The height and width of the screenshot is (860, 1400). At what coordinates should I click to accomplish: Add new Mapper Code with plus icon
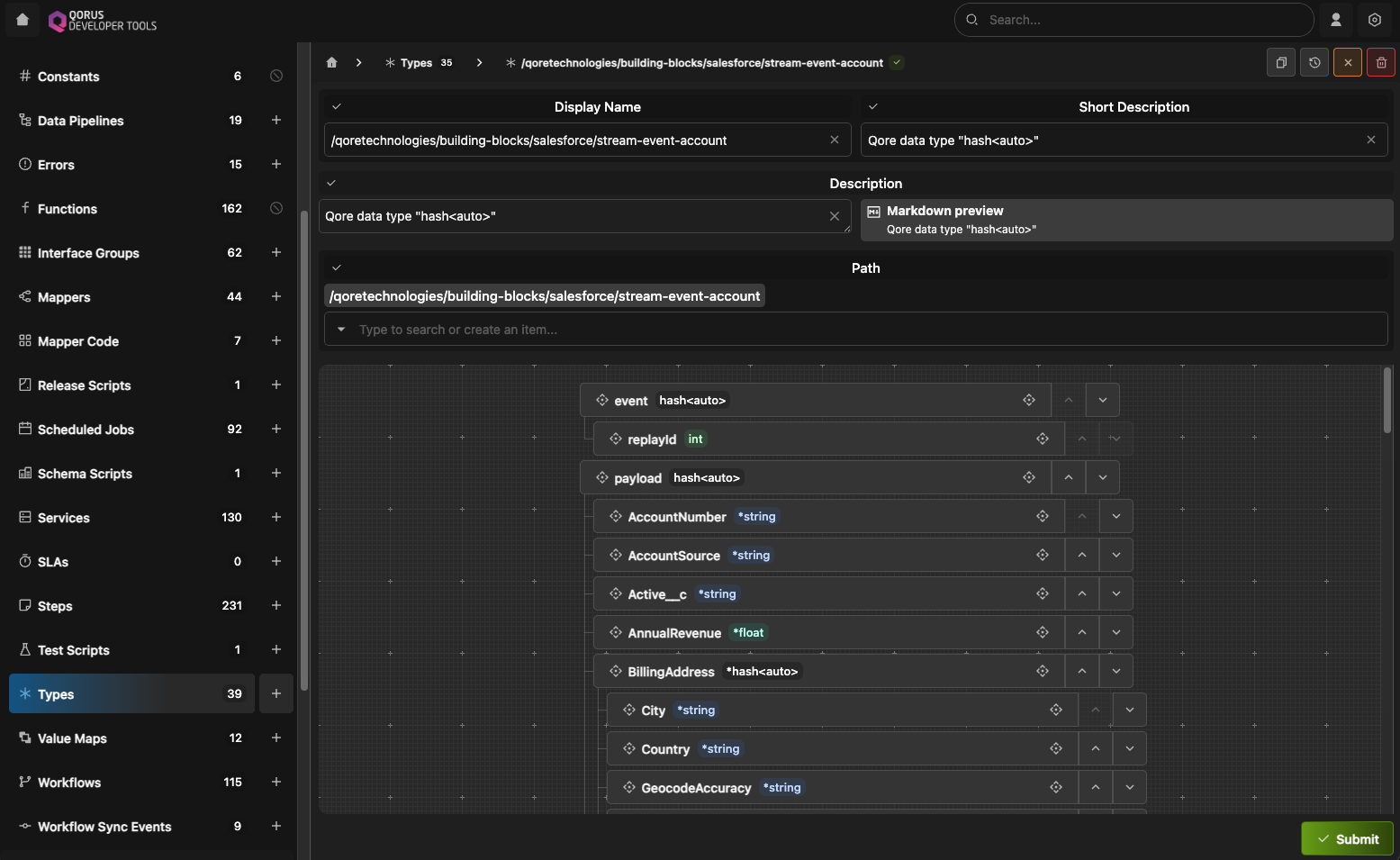tap(276, 340)
